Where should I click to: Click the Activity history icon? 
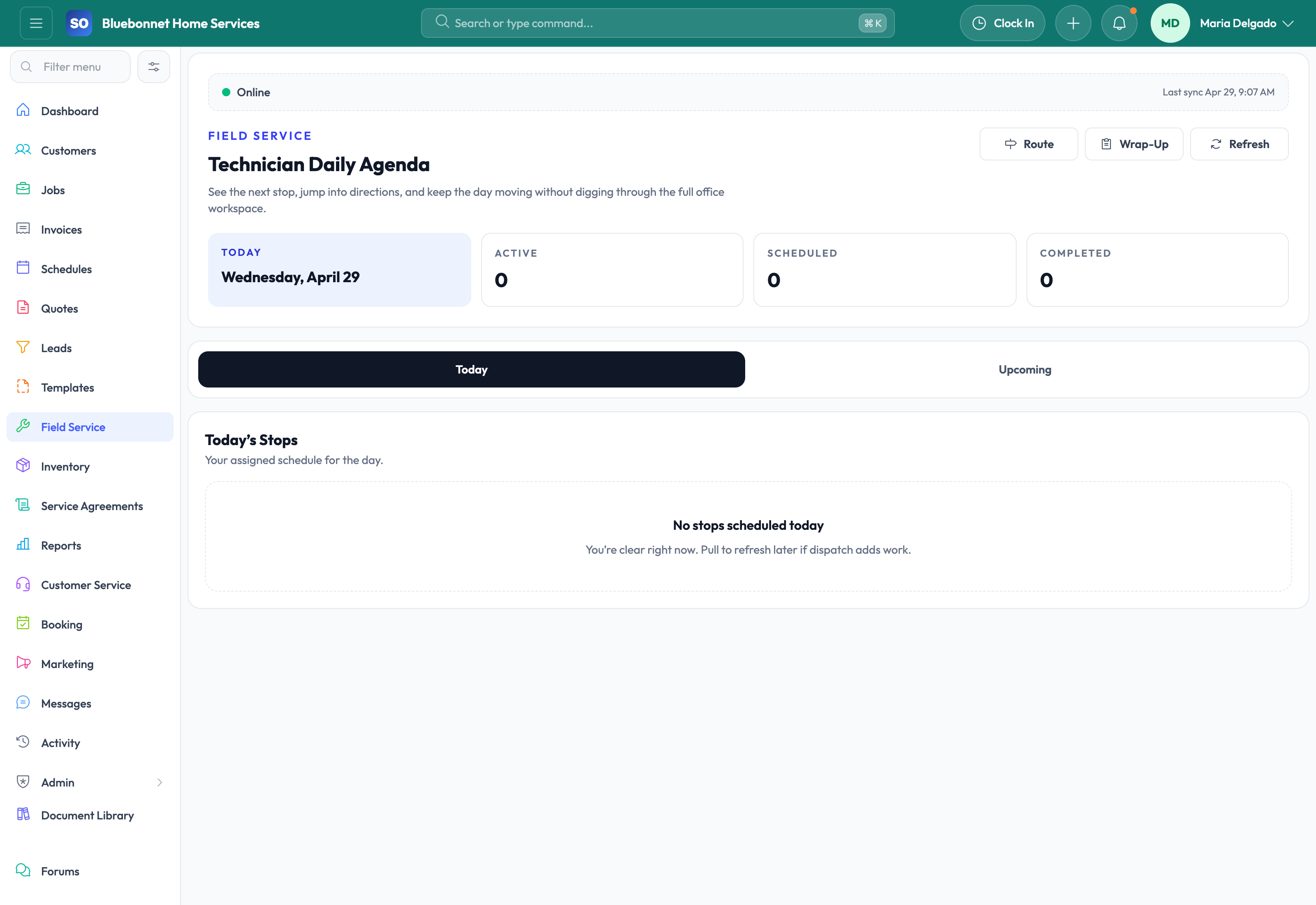pos(23,742)
